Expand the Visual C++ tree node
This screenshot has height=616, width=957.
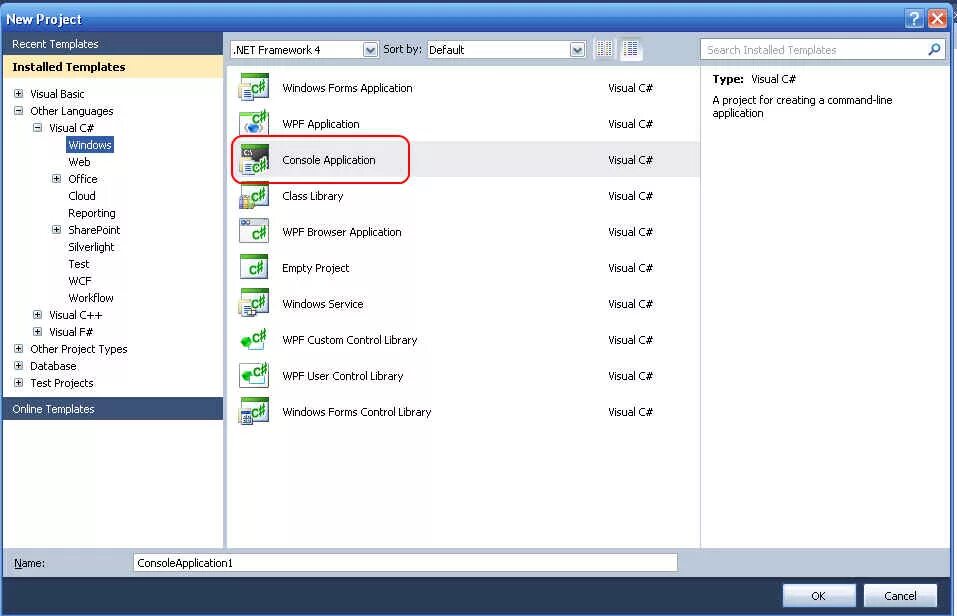point(35,314)
